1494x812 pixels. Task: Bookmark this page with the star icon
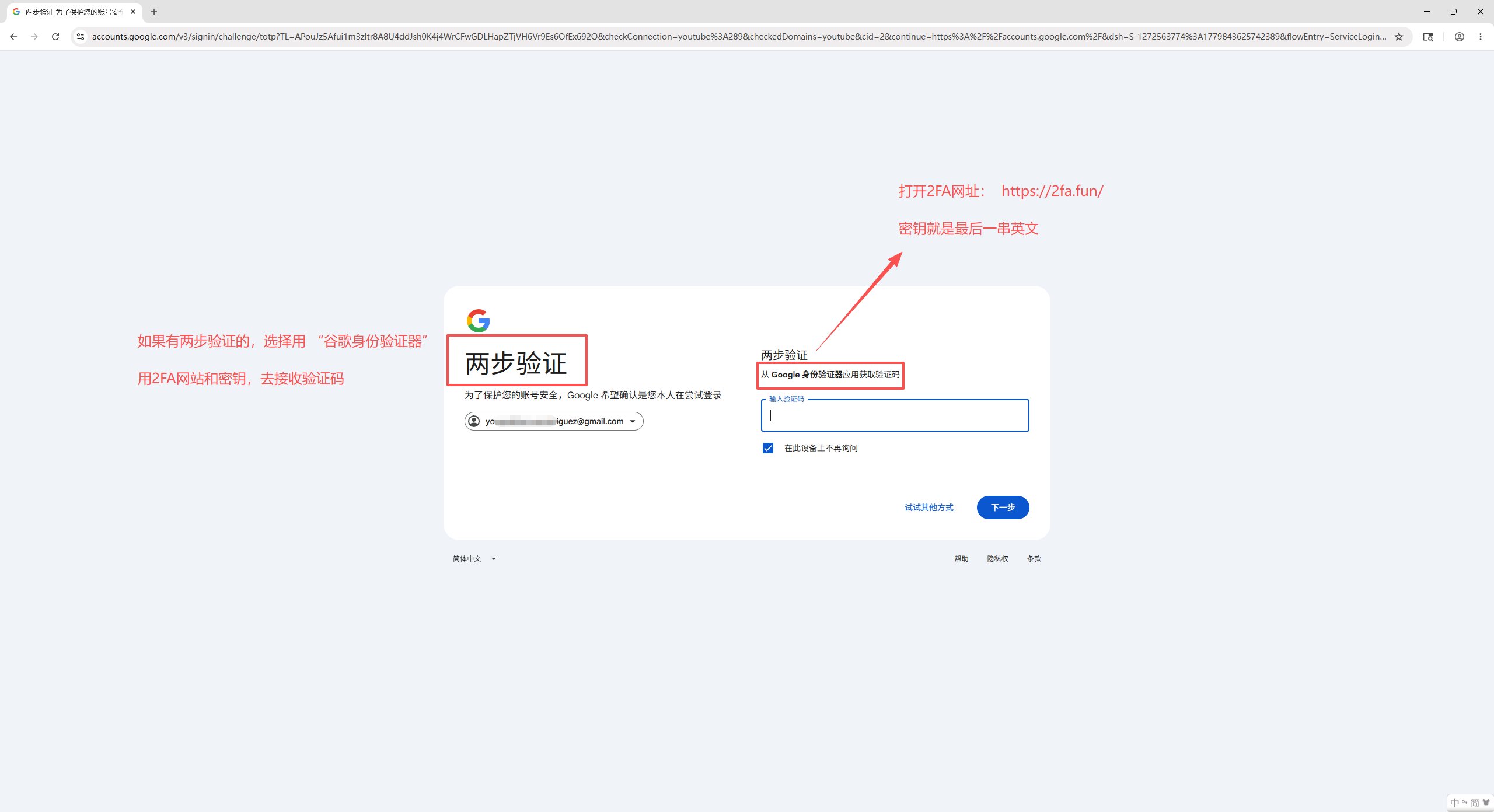point(1399,37)
